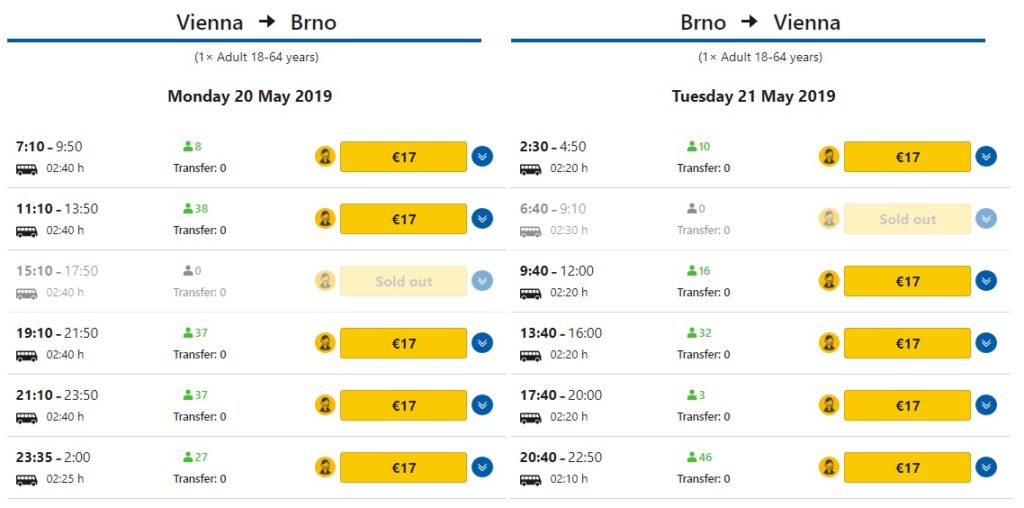Click attendant icon on Brno 2:30 departure
The image size is (1024, 508).
829,156
